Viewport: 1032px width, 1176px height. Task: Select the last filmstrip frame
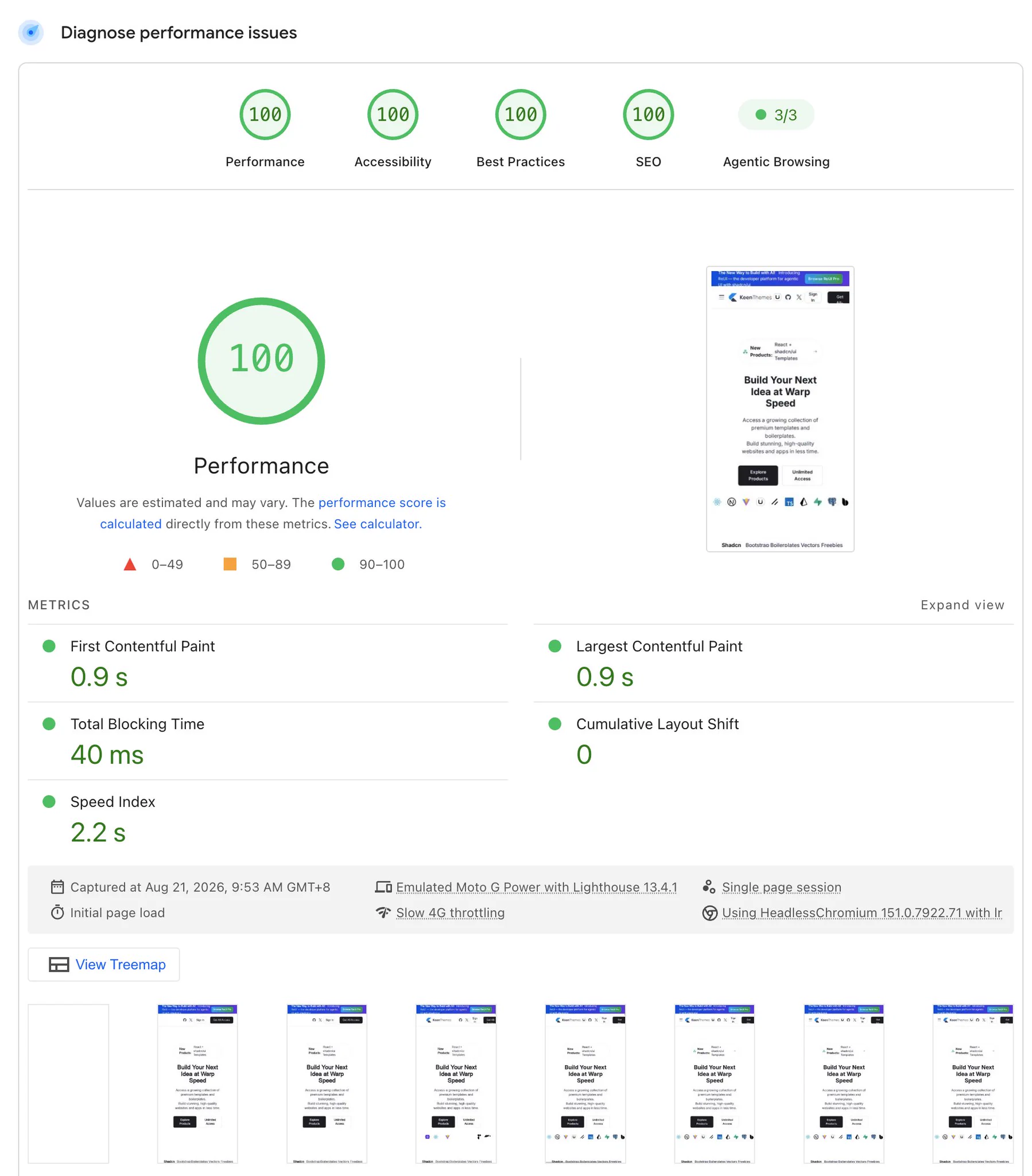[x=972, y=1084]
